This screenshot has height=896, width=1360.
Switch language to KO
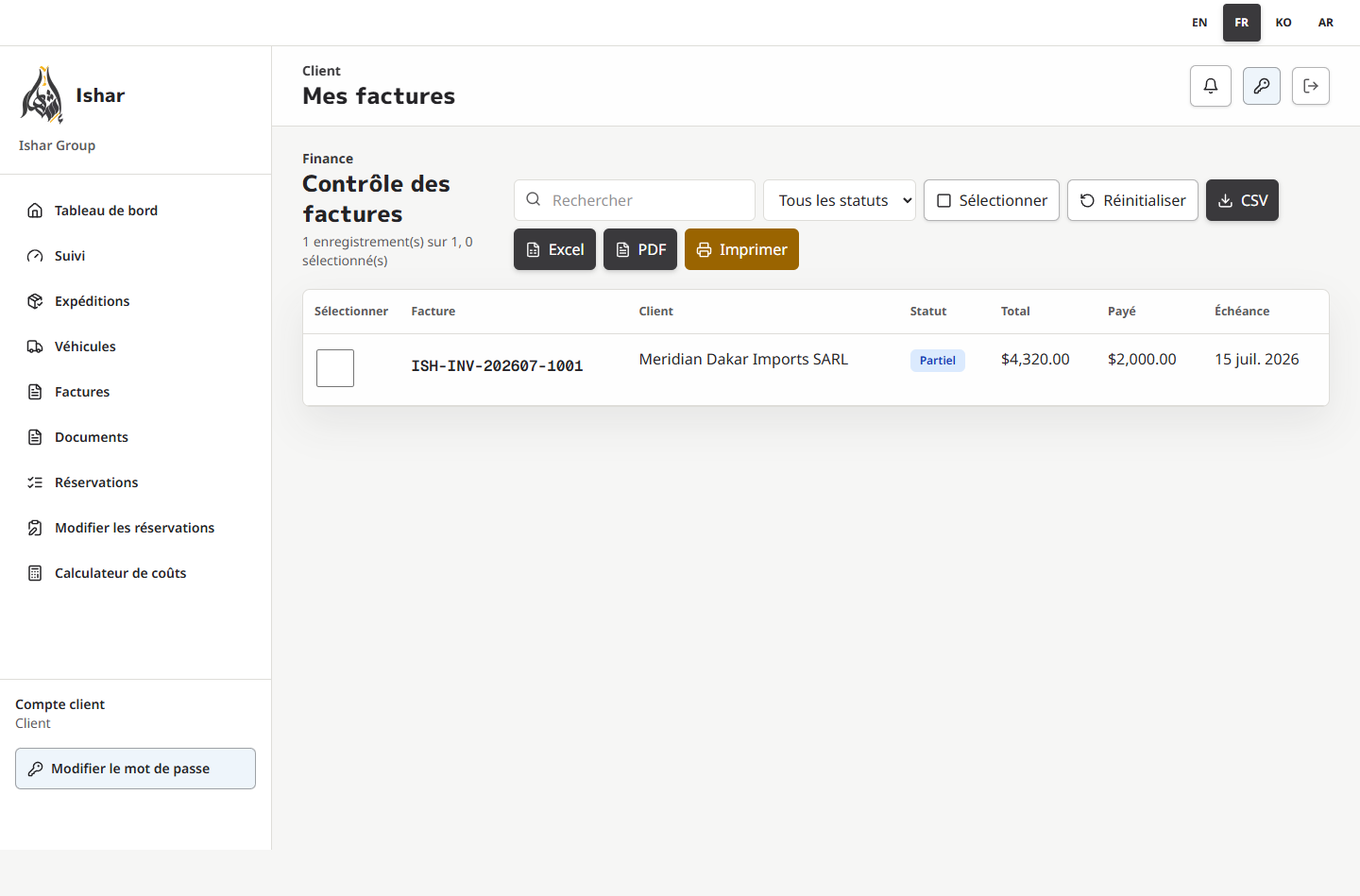(1283, 23)
